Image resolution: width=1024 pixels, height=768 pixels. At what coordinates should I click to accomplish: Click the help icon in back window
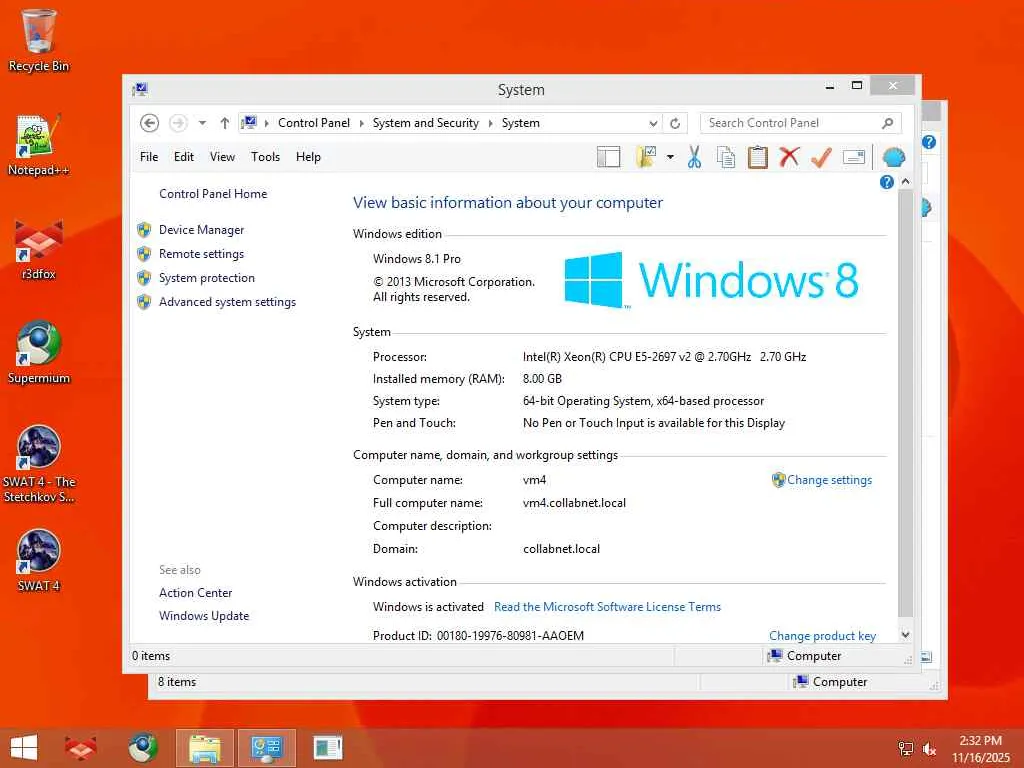[x=929, y=142]
